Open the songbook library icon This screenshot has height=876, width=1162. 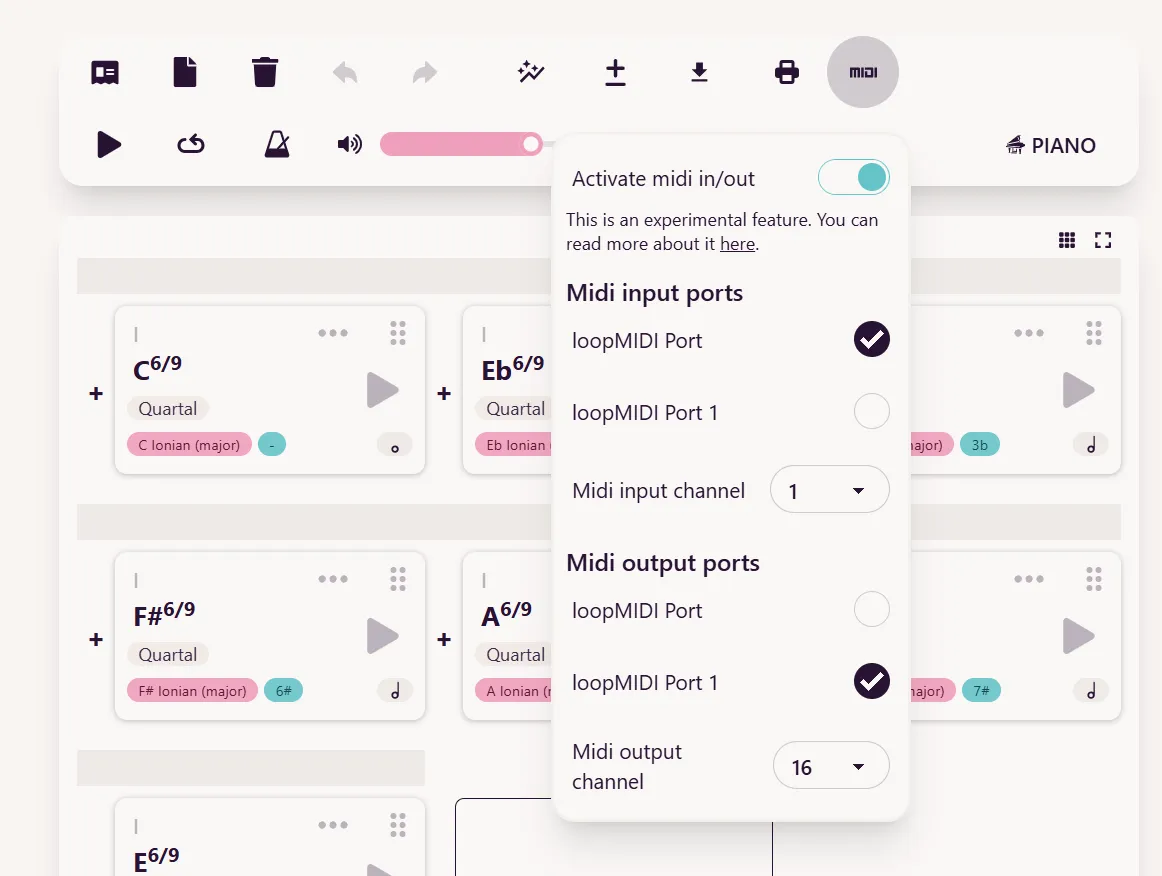pyautogui.click(x=104, y=73)
